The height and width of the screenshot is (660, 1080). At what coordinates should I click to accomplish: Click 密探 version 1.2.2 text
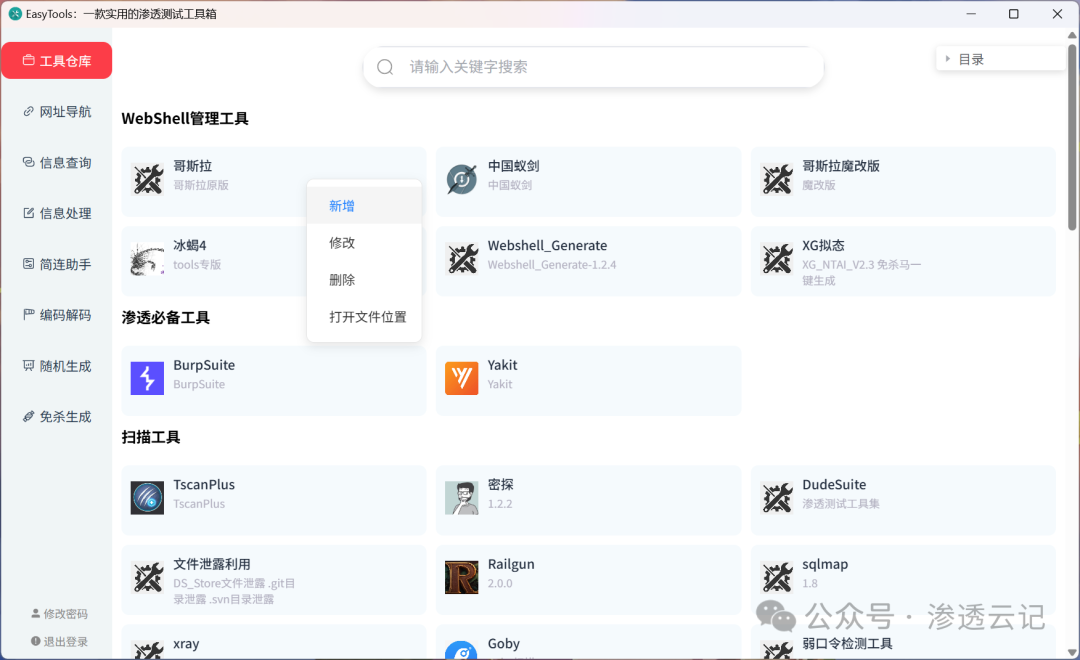pyautogui.click(x=500, y=504)
